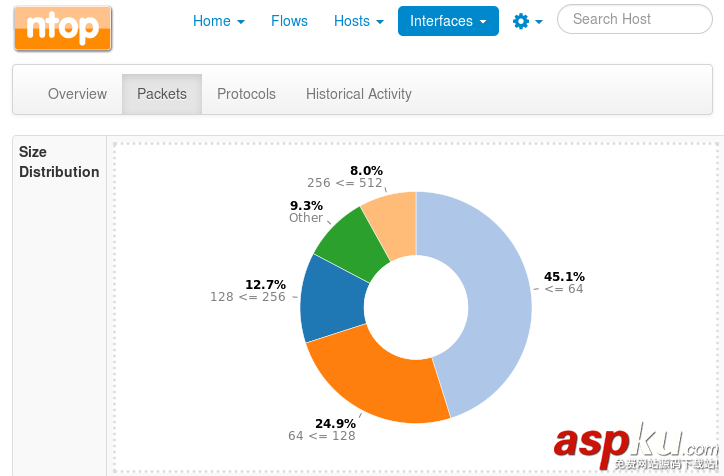This screenshot has height=476, width=724.
Task: Expand the Interfaces dropdown button
Action: [448, 21]
